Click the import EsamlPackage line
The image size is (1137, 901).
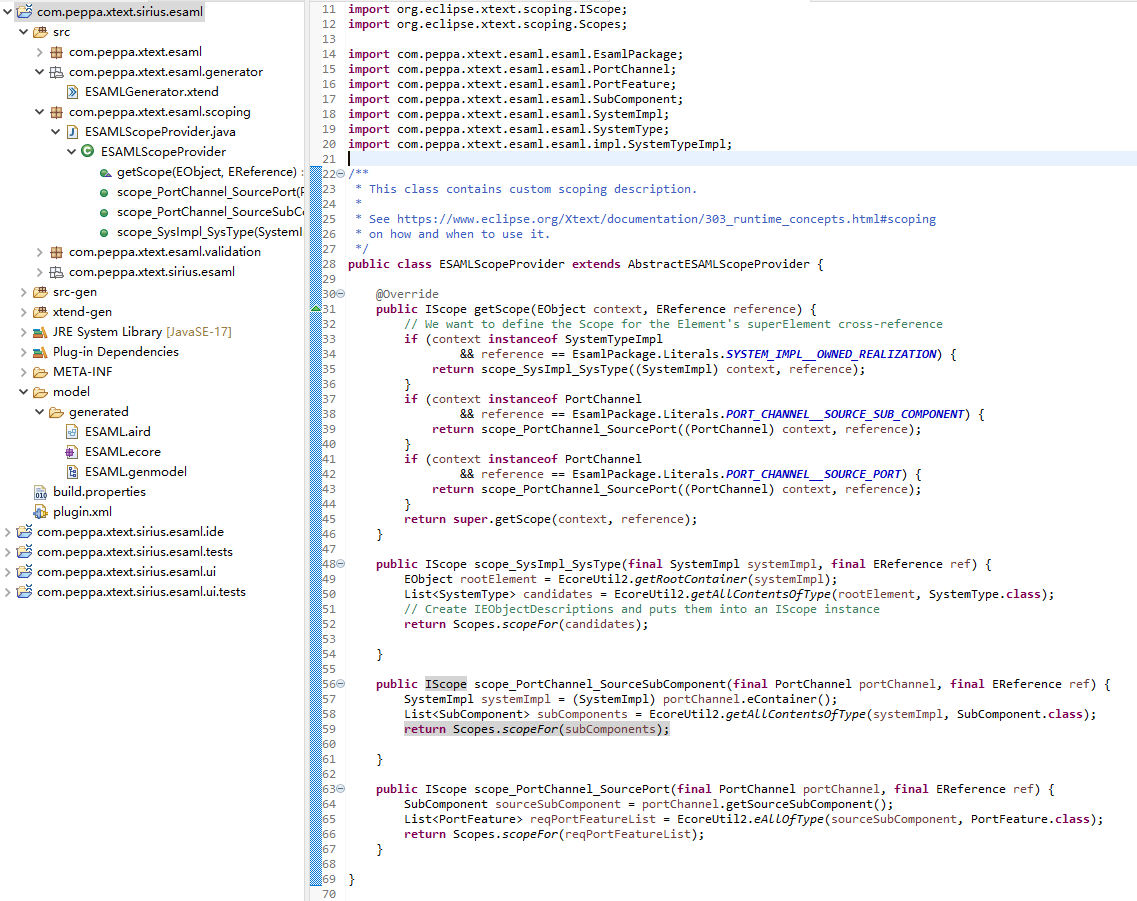pyautogui.click(x=516, y=54)
